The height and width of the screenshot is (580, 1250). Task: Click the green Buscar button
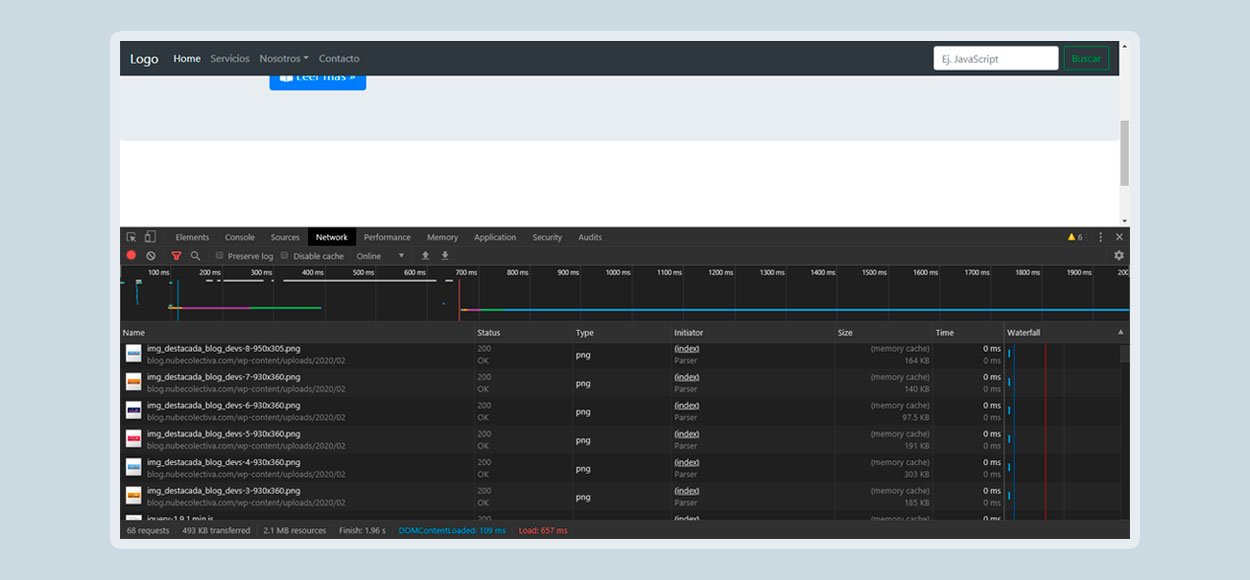tap(1086, 59)
